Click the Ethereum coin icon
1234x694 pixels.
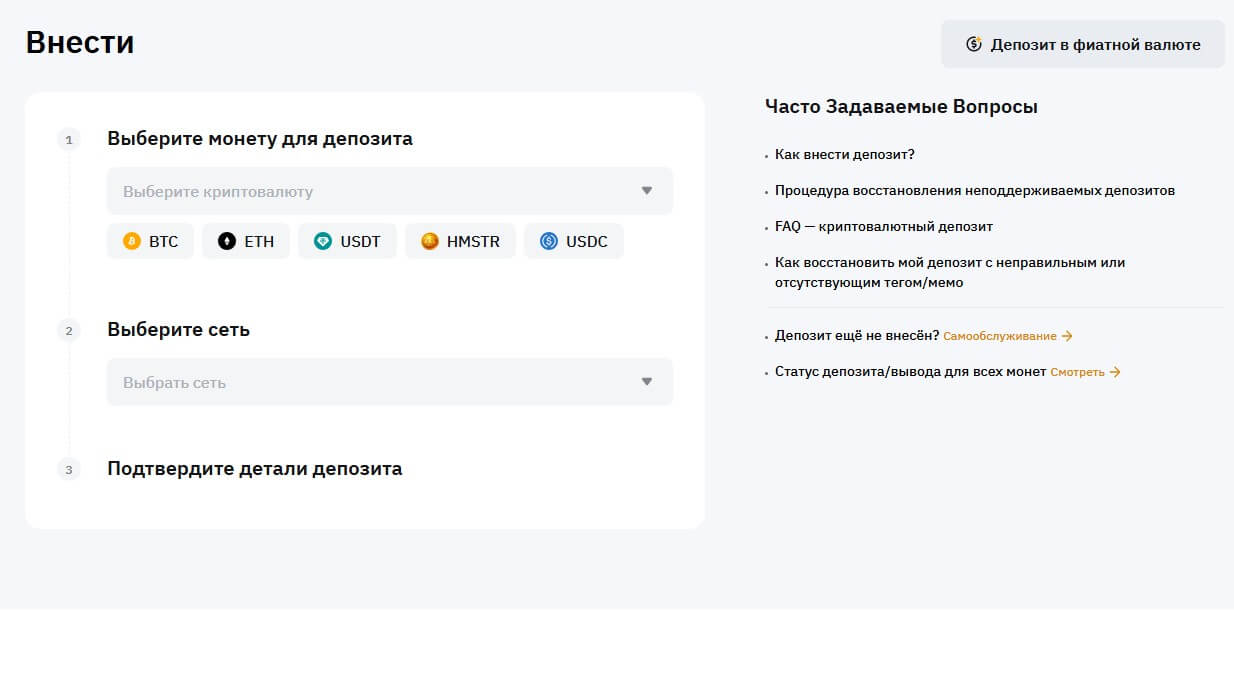coord(227,241)
